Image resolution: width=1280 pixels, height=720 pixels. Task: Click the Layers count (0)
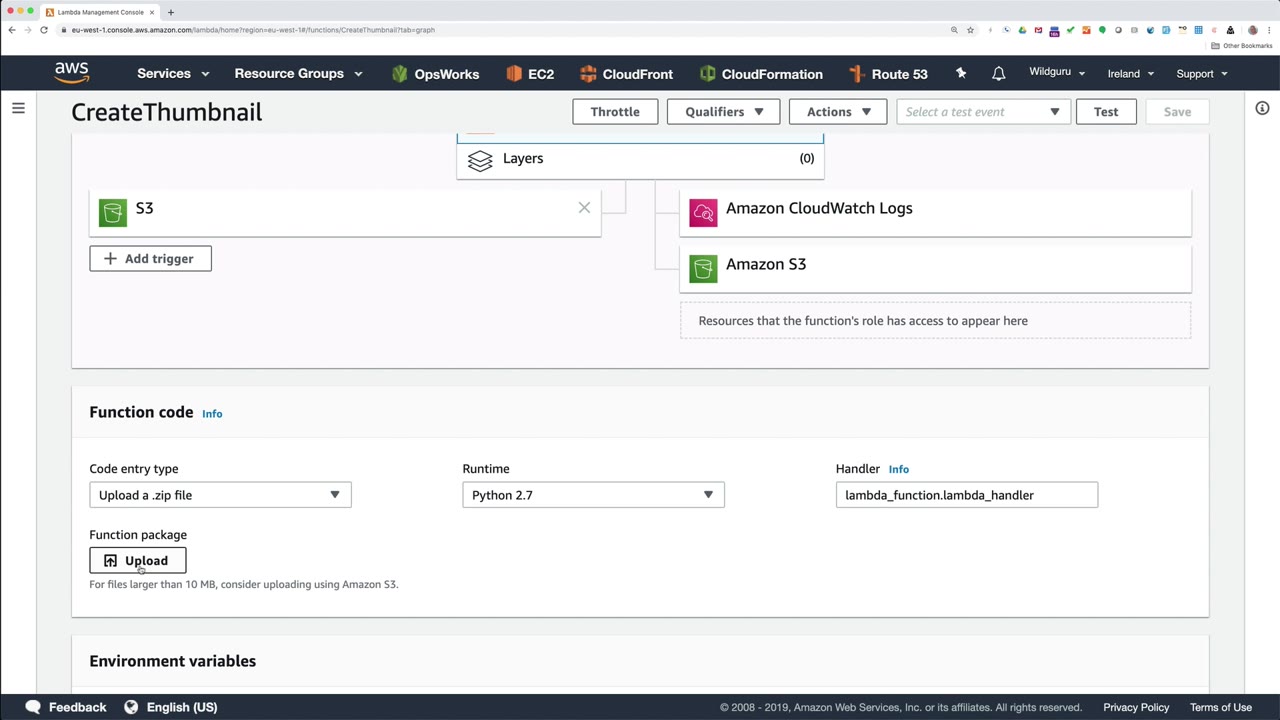806,158
